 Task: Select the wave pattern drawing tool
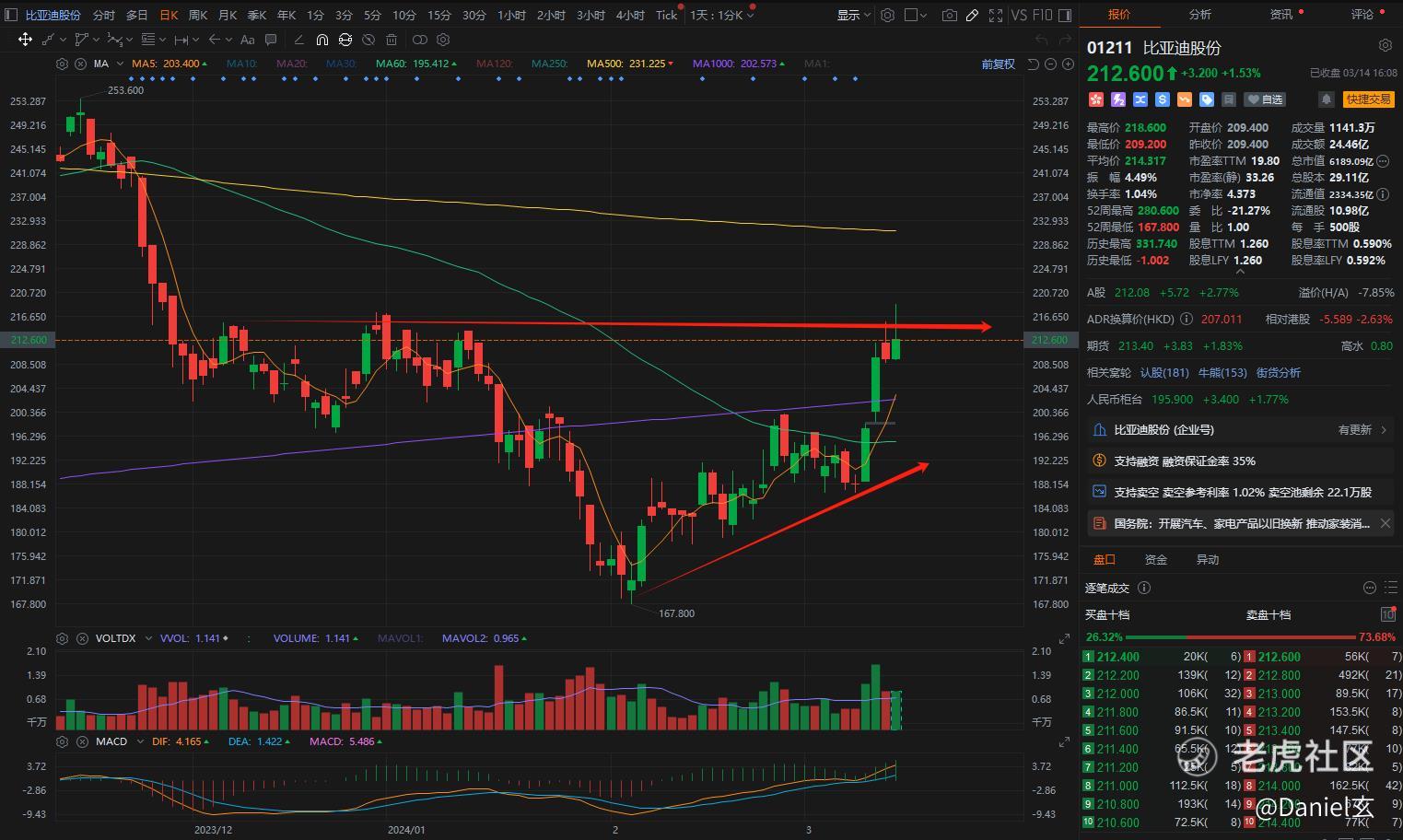[115, 40]
